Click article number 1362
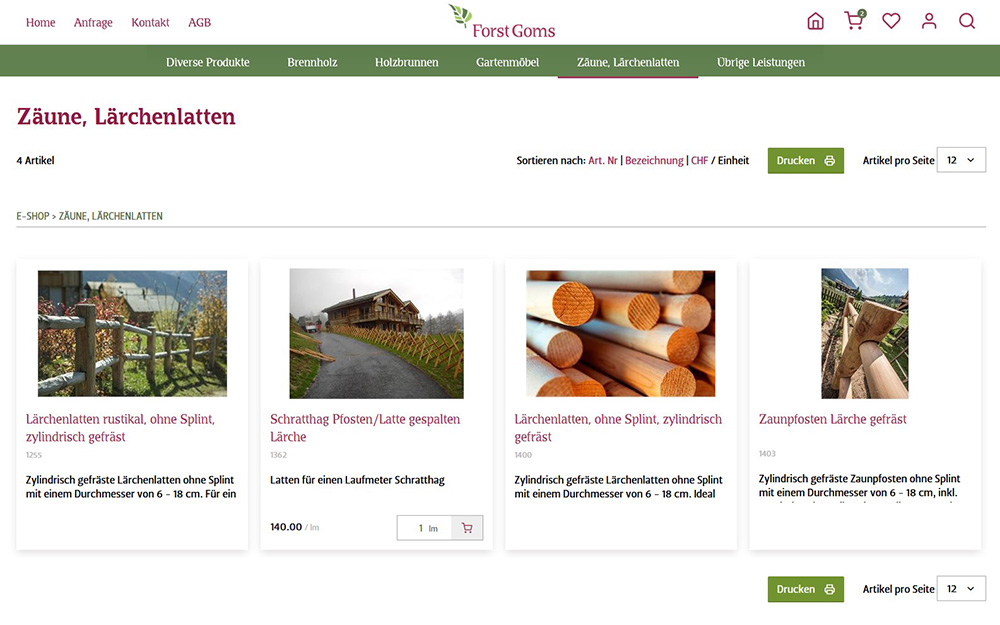The width and height of the screenshot is (1000, 625). (x=278, y=455)
